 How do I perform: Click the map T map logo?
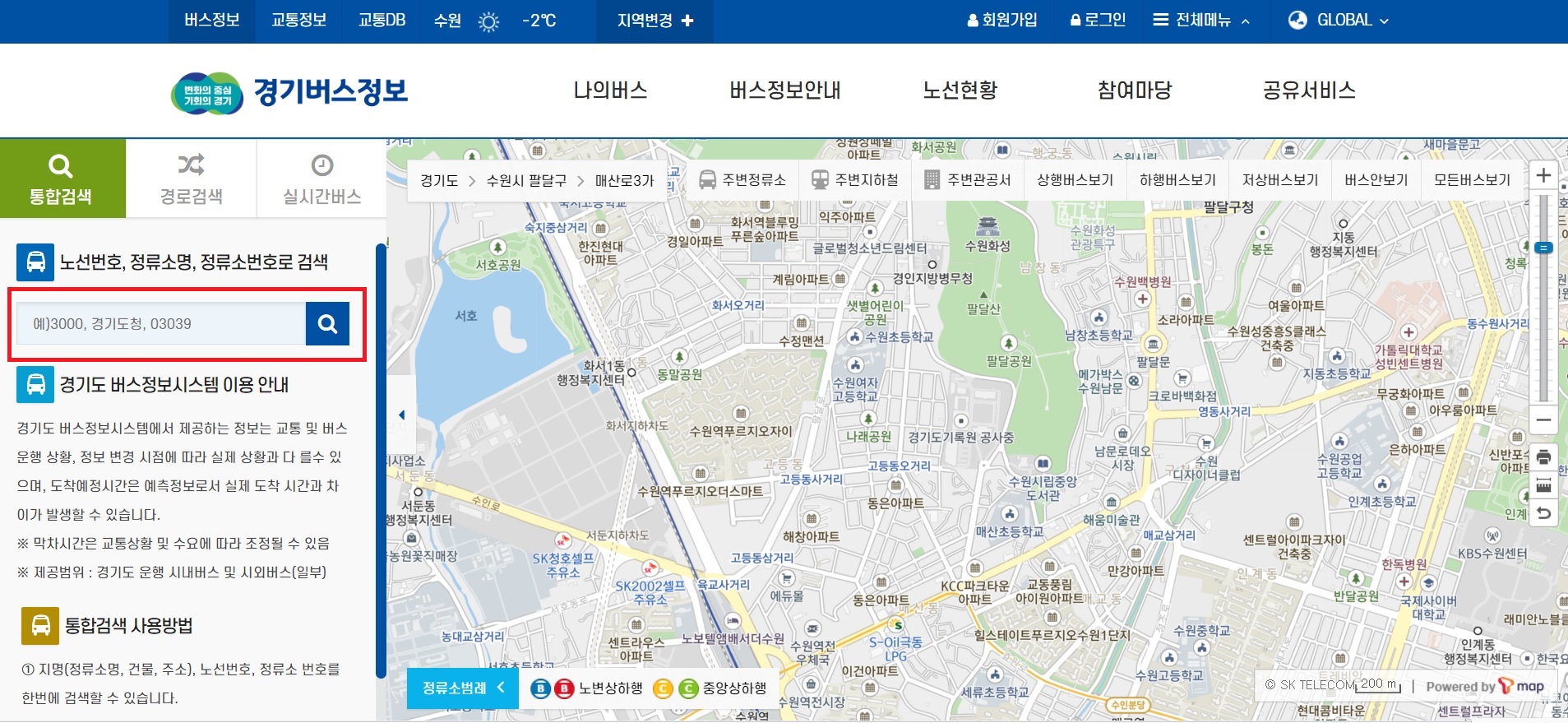tap(1521, 686)
